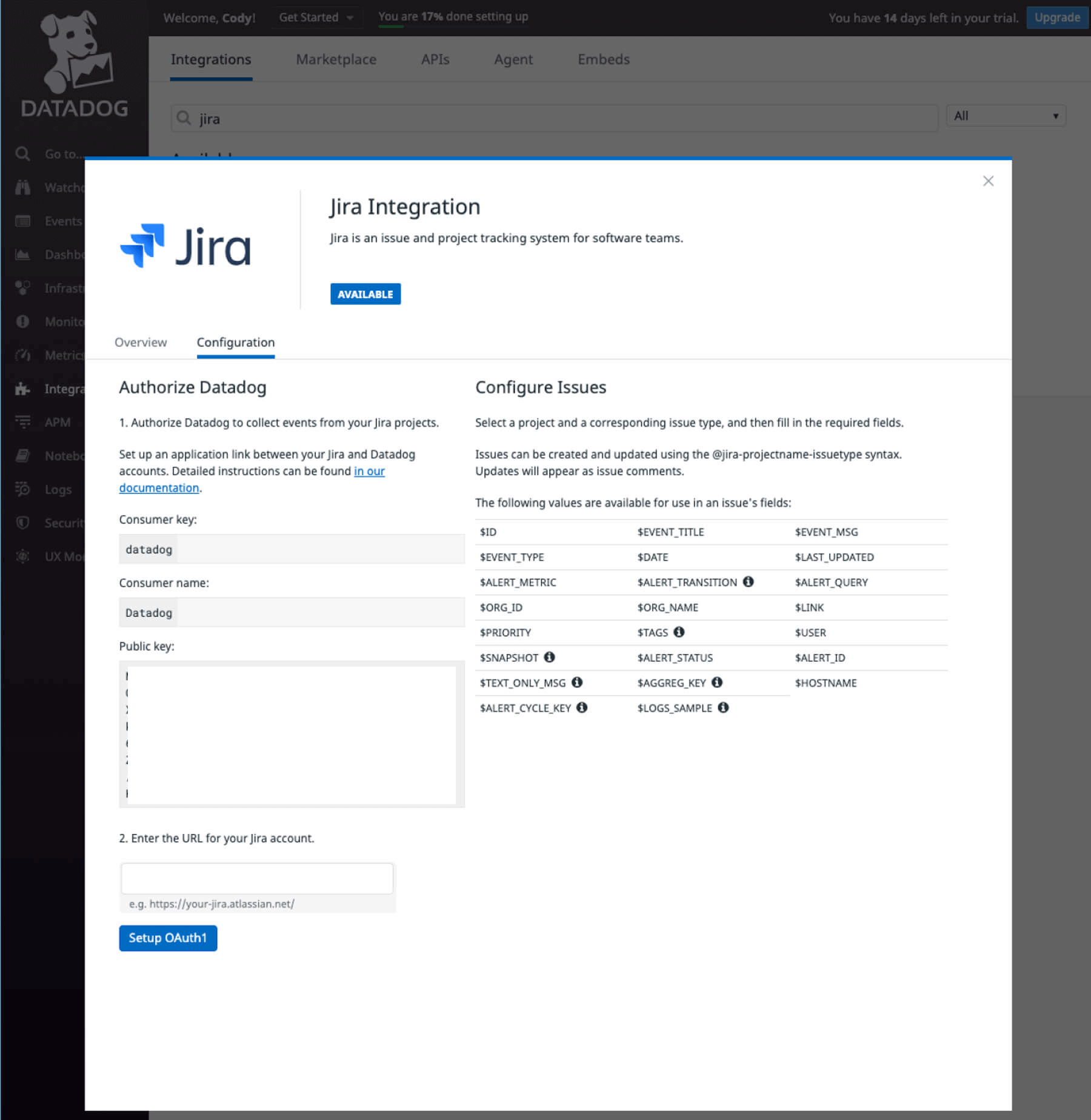Viewport: 1091px width, 1120px height.
Task: Click the Setup OAuth1 button
Action: click(x=168, y=938)
